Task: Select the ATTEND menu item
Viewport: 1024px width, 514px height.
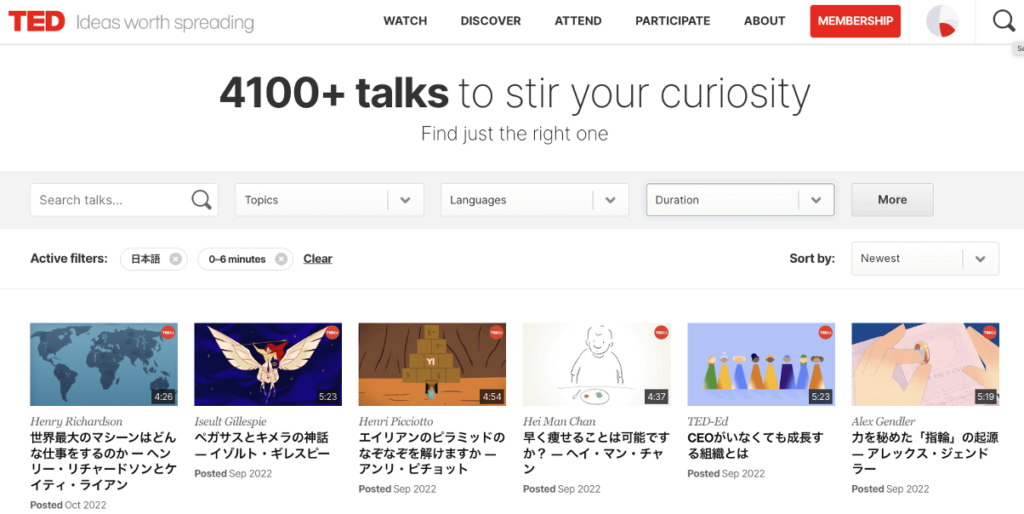Action: 578,21
